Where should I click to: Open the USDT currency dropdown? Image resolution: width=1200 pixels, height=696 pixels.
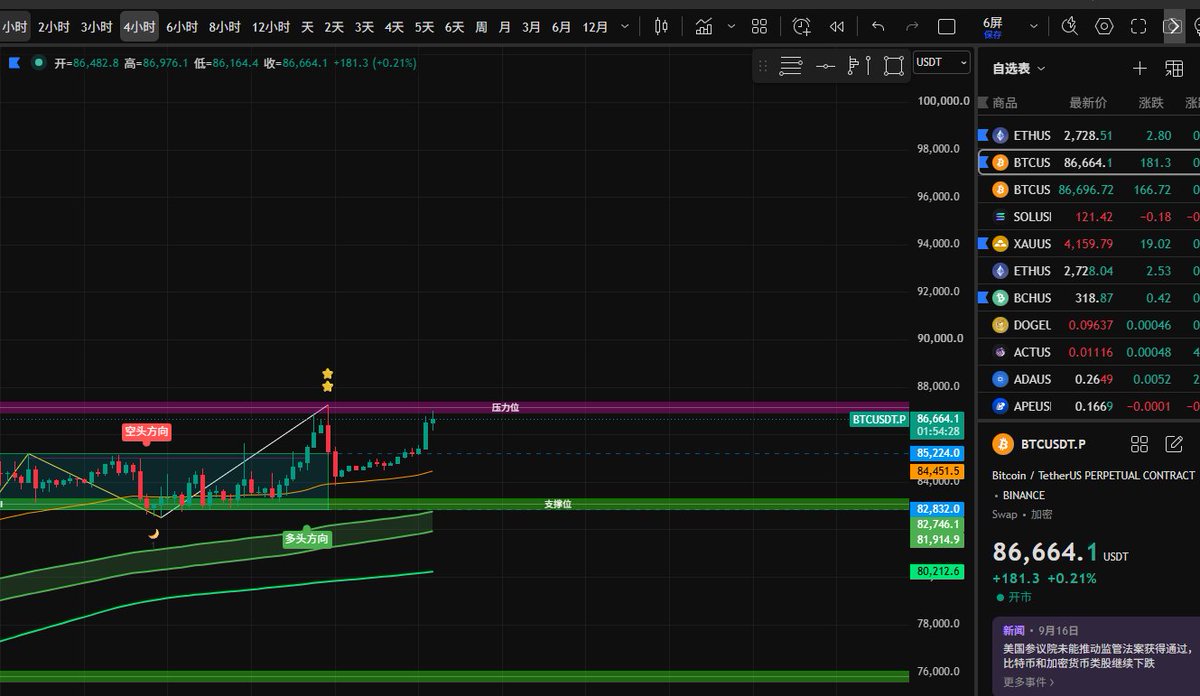coord(941,62)
